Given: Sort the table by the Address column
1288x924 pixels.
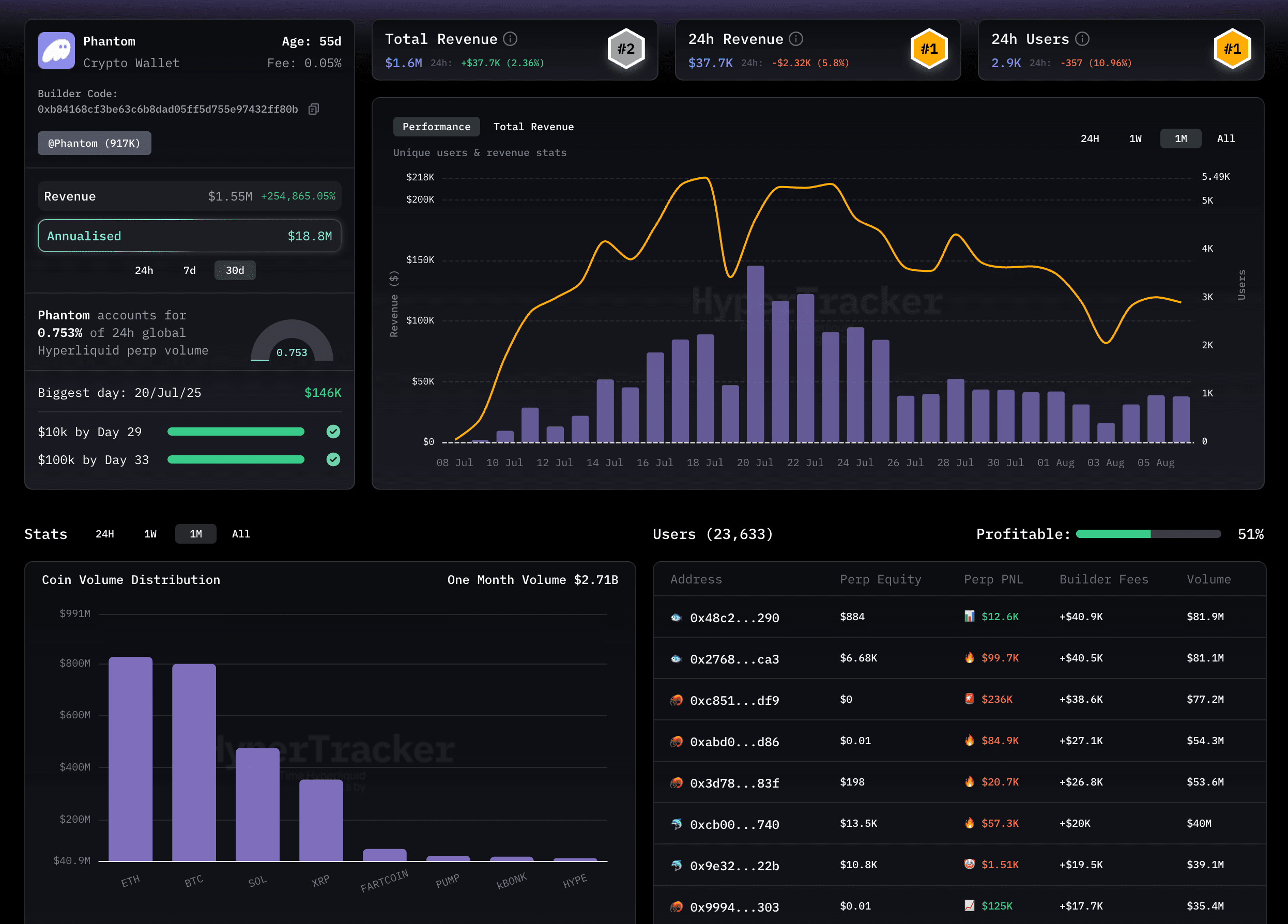Looking at the screenshot, I should (696, 579).
